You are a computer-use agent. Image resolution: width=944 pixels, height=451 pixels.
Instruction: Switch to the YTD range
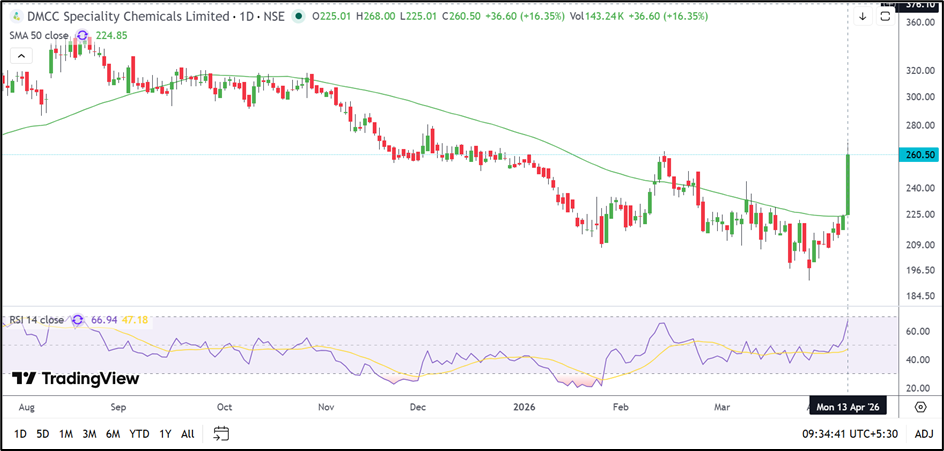click(x=139, y=434)
